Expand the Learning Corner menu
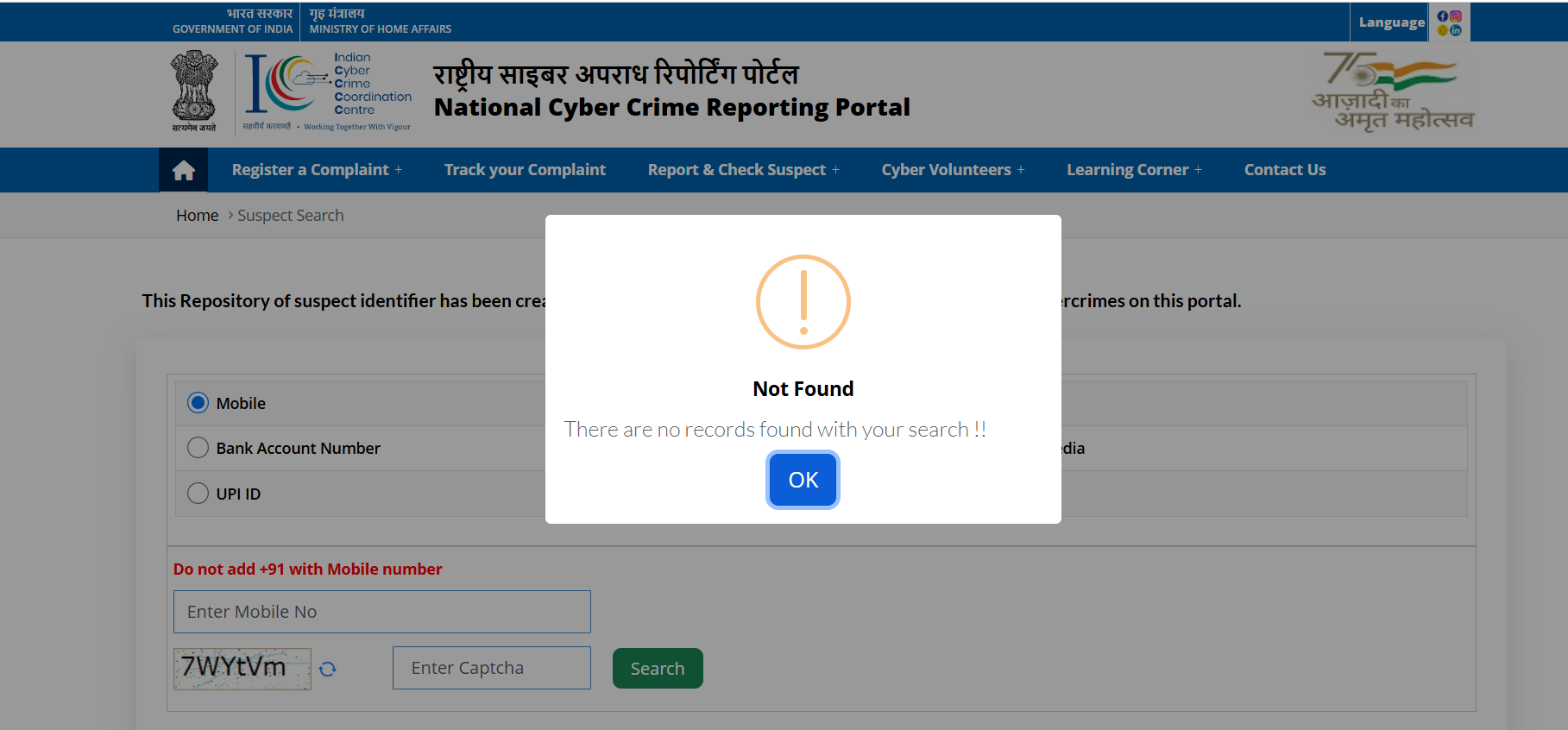1568x730 pixels. [x=1134, y=170]
